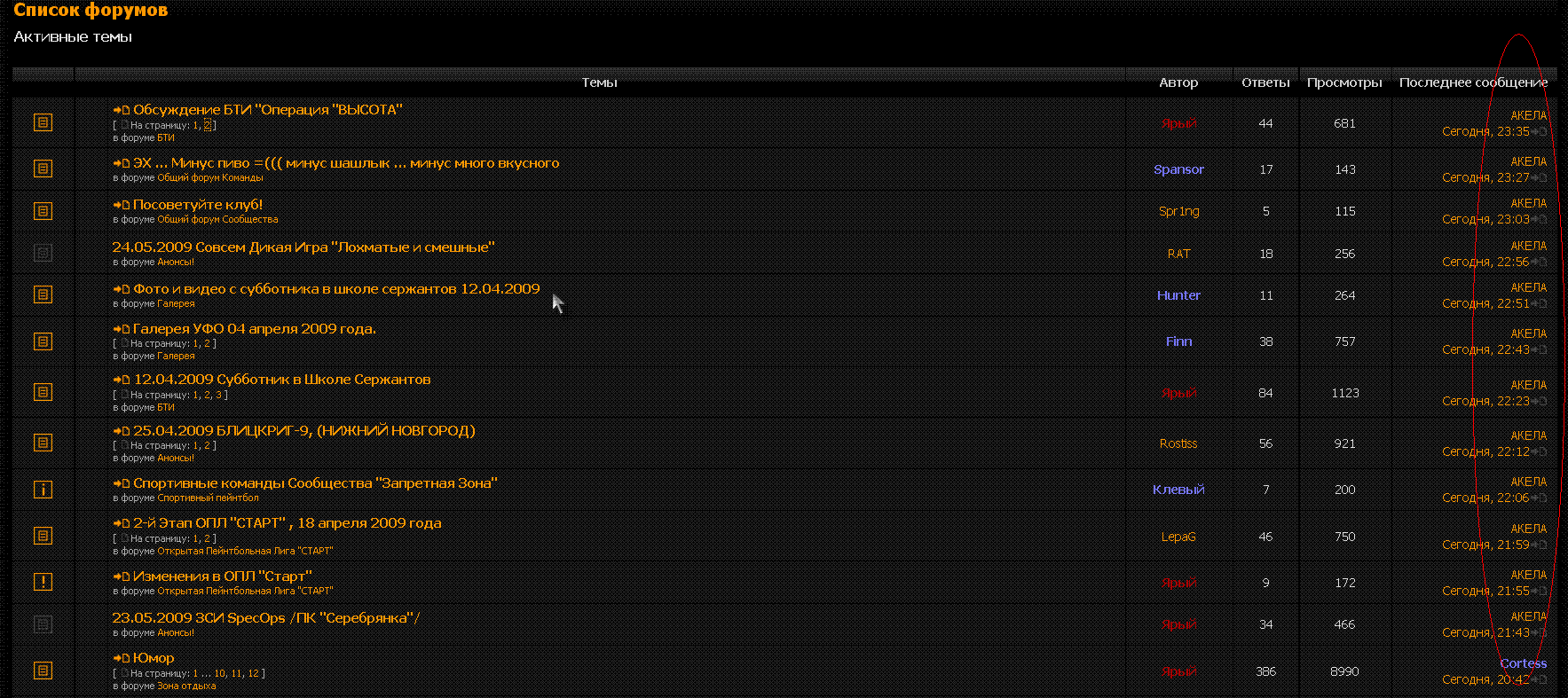Visit the "Спортивный пейнтбол" forum link

pyautogui.click(x=208, y=498)
